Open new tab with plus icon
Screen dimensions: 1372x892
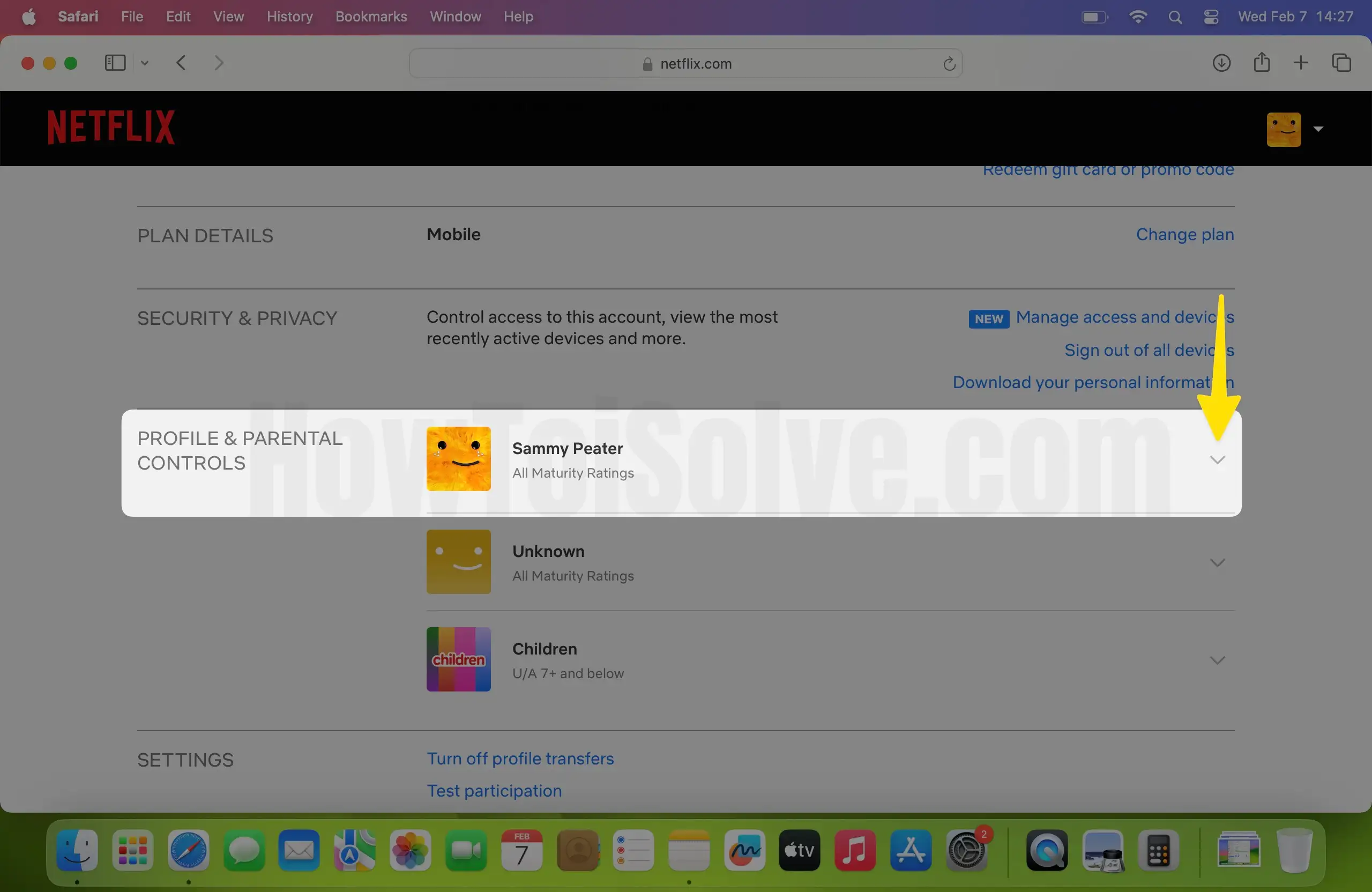click(x=1301, y=63)
